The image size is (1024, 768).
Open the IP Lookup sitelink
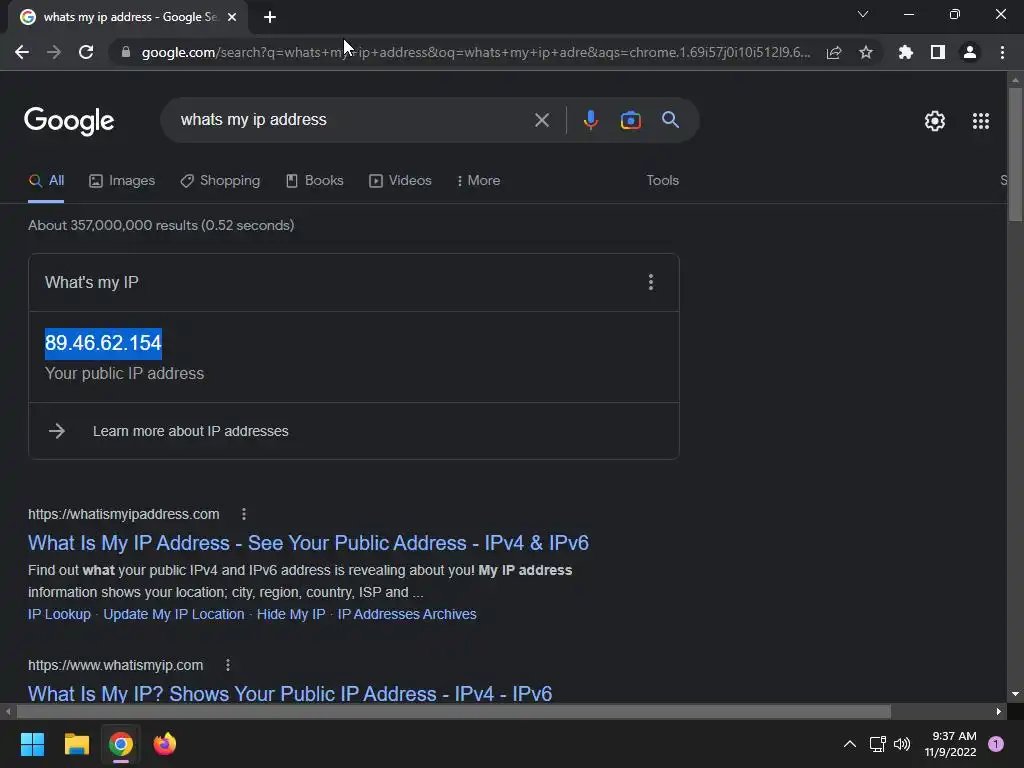pos(59,614)
